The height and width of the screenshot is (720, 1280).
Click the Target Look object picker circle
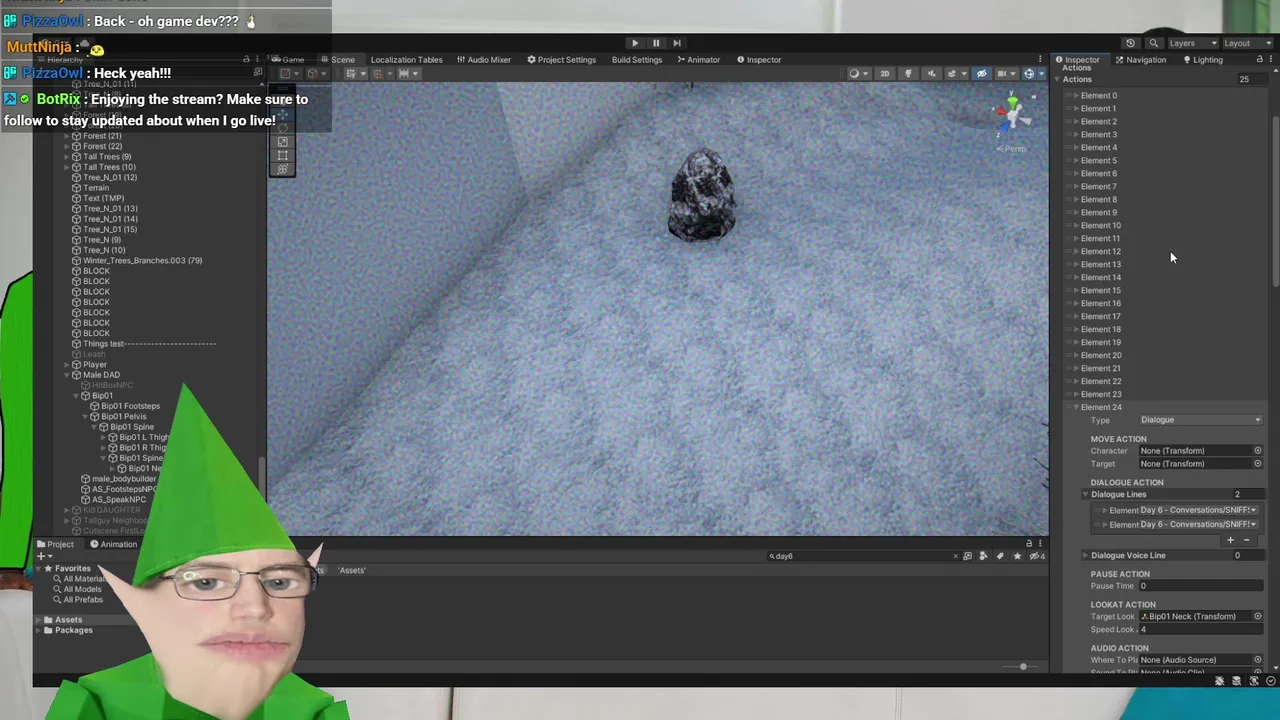coord(1258,617)
